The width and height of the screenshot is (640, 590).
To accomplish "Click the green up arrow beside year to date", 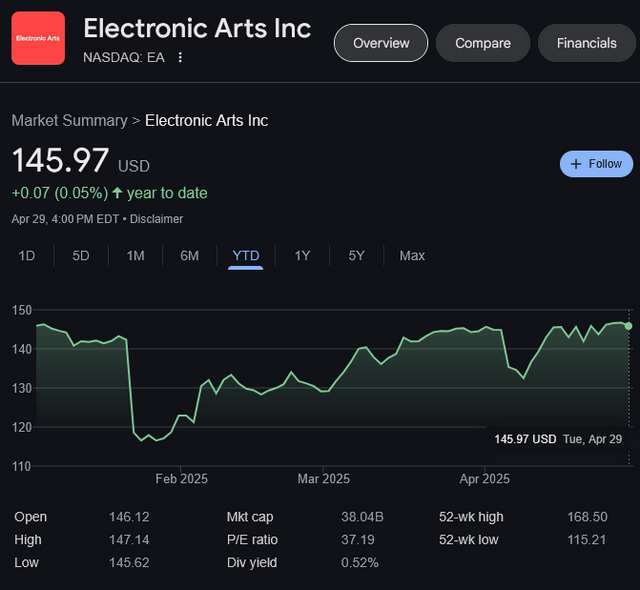I will tap(118, 193).
